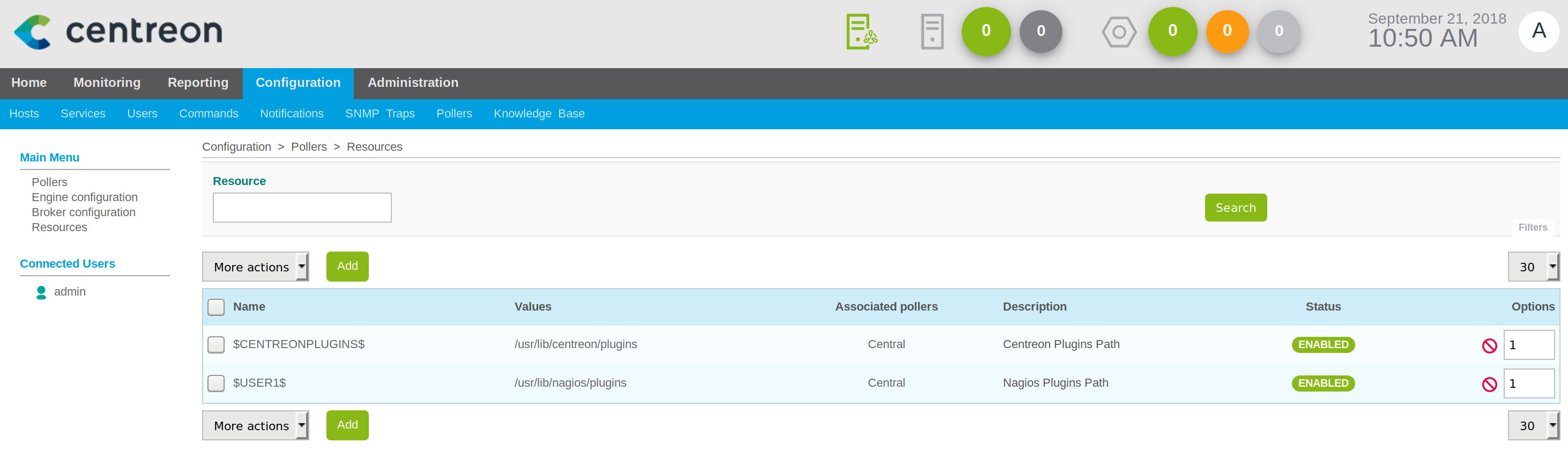The height and width of the screenshot is (472, 1568).
Task: Tick the $CENTREONPLUGINS$ row checkbox
Action: 216,345
